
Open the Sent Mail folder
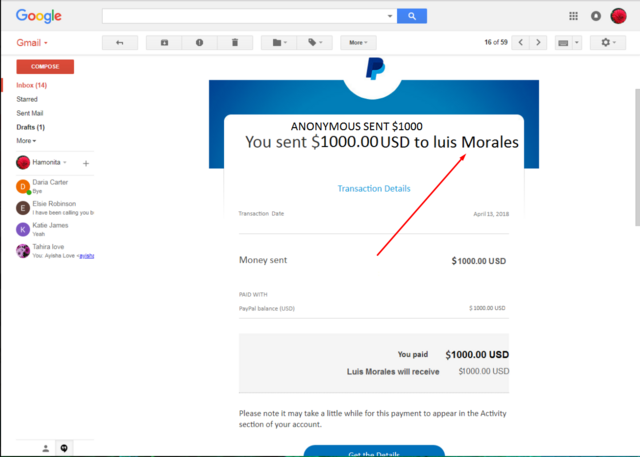click(29, 113)
